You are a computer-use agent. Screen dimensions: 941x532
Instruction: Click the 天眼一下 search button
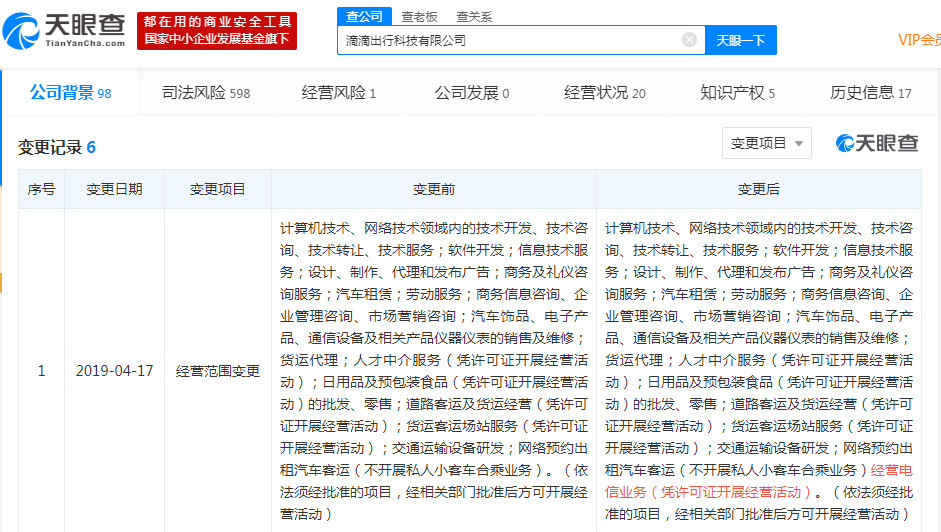[x=741, y=40]
